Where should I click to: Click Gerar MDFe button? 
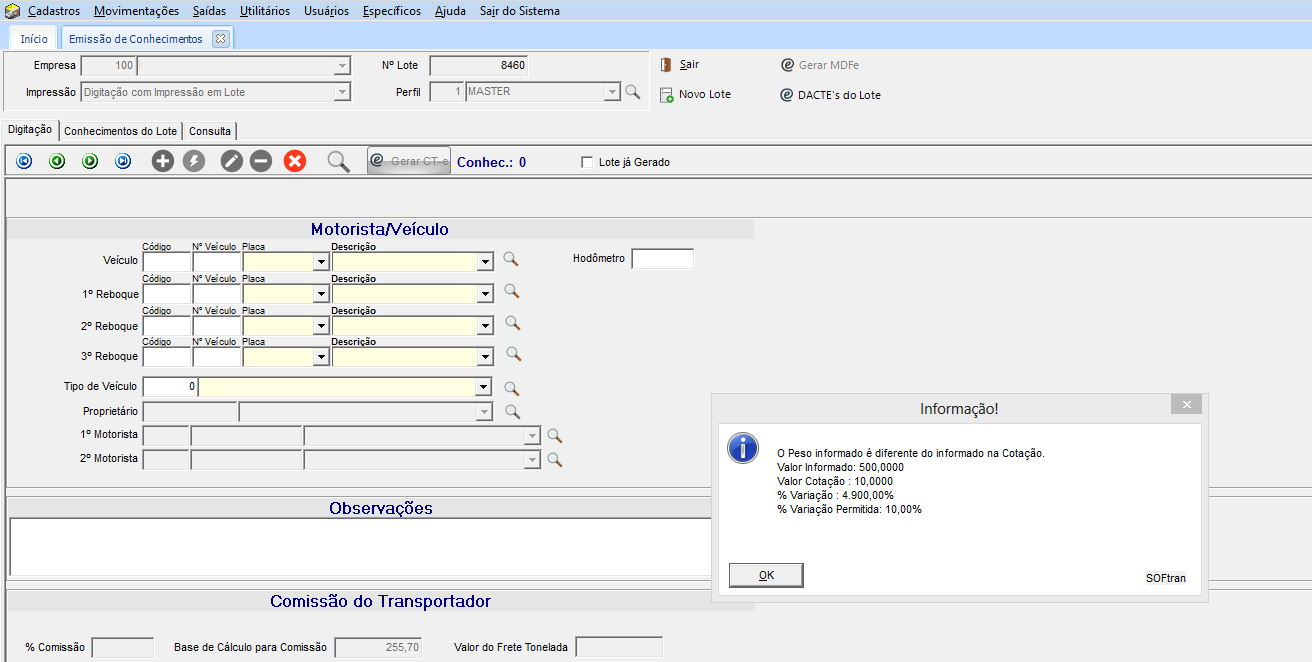(820, 65)
